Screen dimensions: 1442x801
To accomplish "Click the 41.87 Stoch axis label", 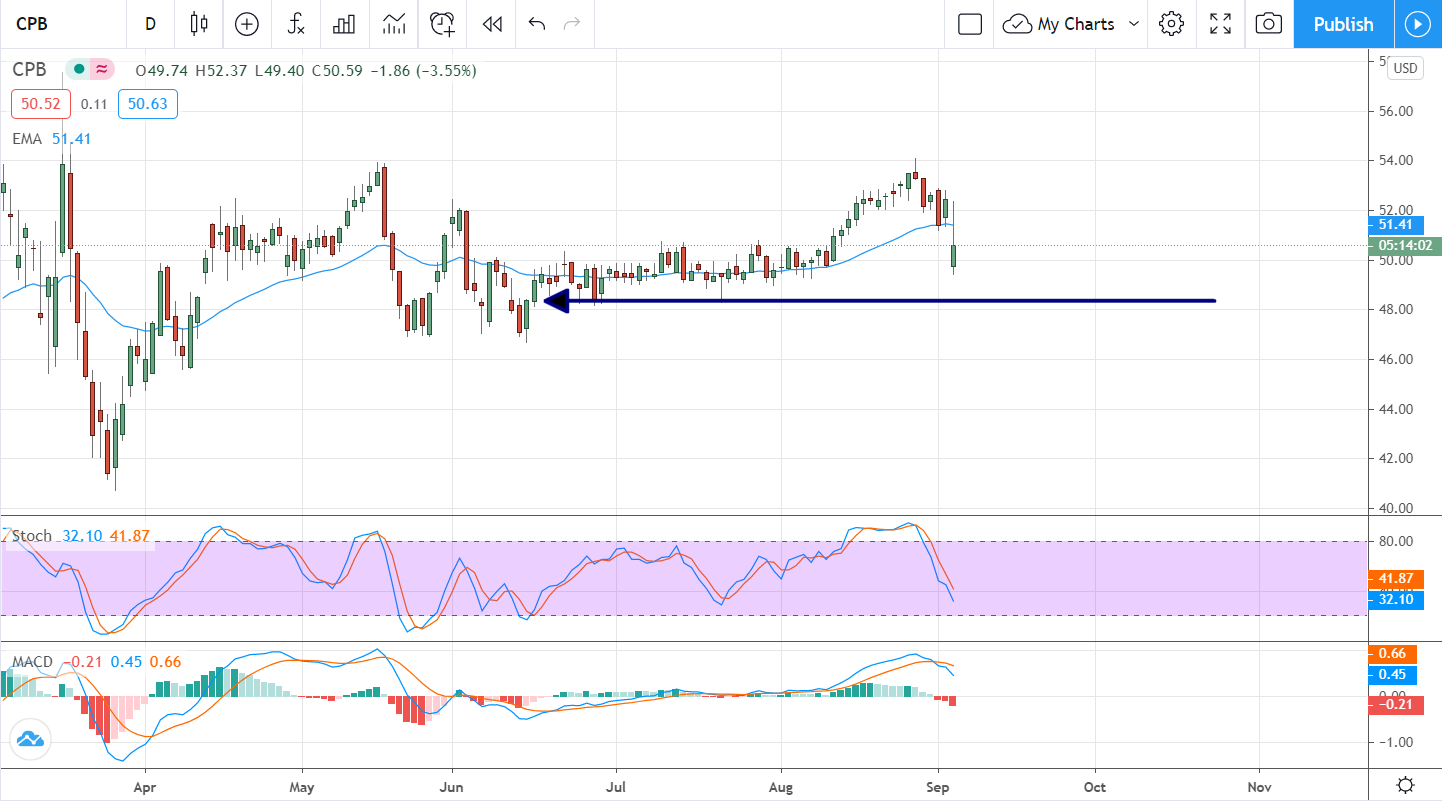I will tap(1394, 578).
